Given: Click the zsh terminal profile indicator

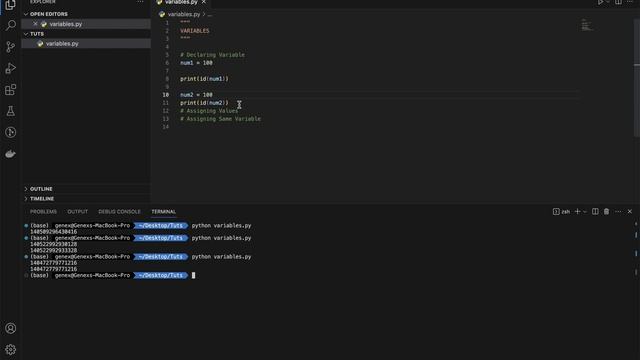Looking at the screenshot, I should click(561, 211).
